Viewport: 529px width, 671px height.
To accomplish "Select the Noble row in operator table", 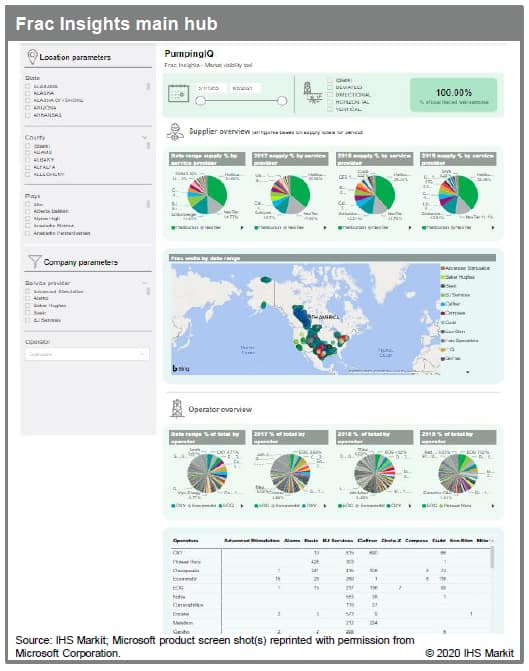I will pyautogui.click(x=332, y=597).
